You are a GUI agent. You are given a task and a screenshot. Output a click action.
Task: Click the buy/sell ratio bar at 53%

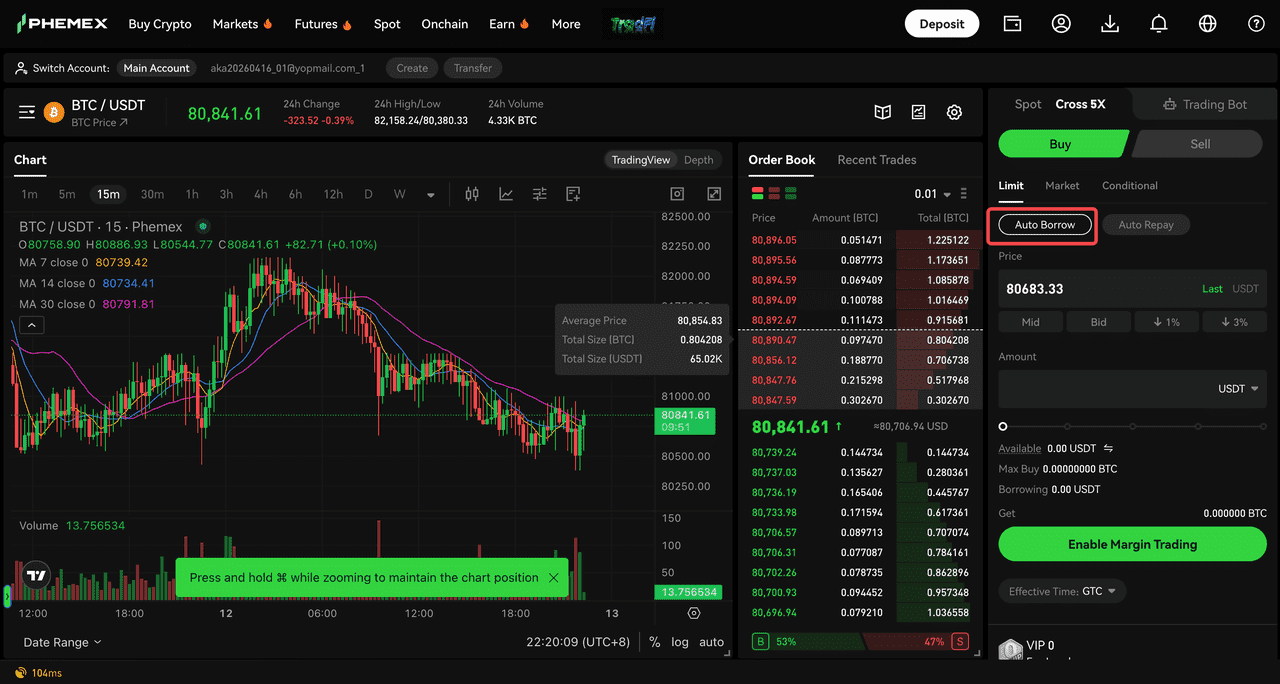pos(810,641)
